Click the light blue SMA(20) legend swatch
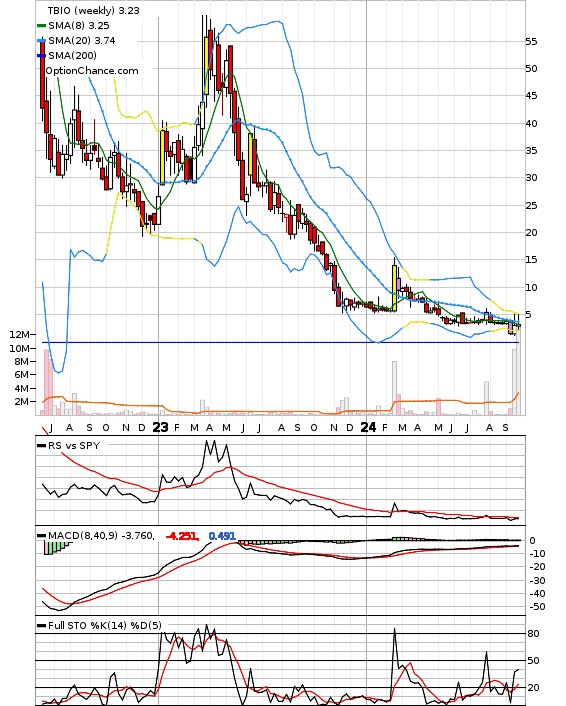 click(41, 41)
